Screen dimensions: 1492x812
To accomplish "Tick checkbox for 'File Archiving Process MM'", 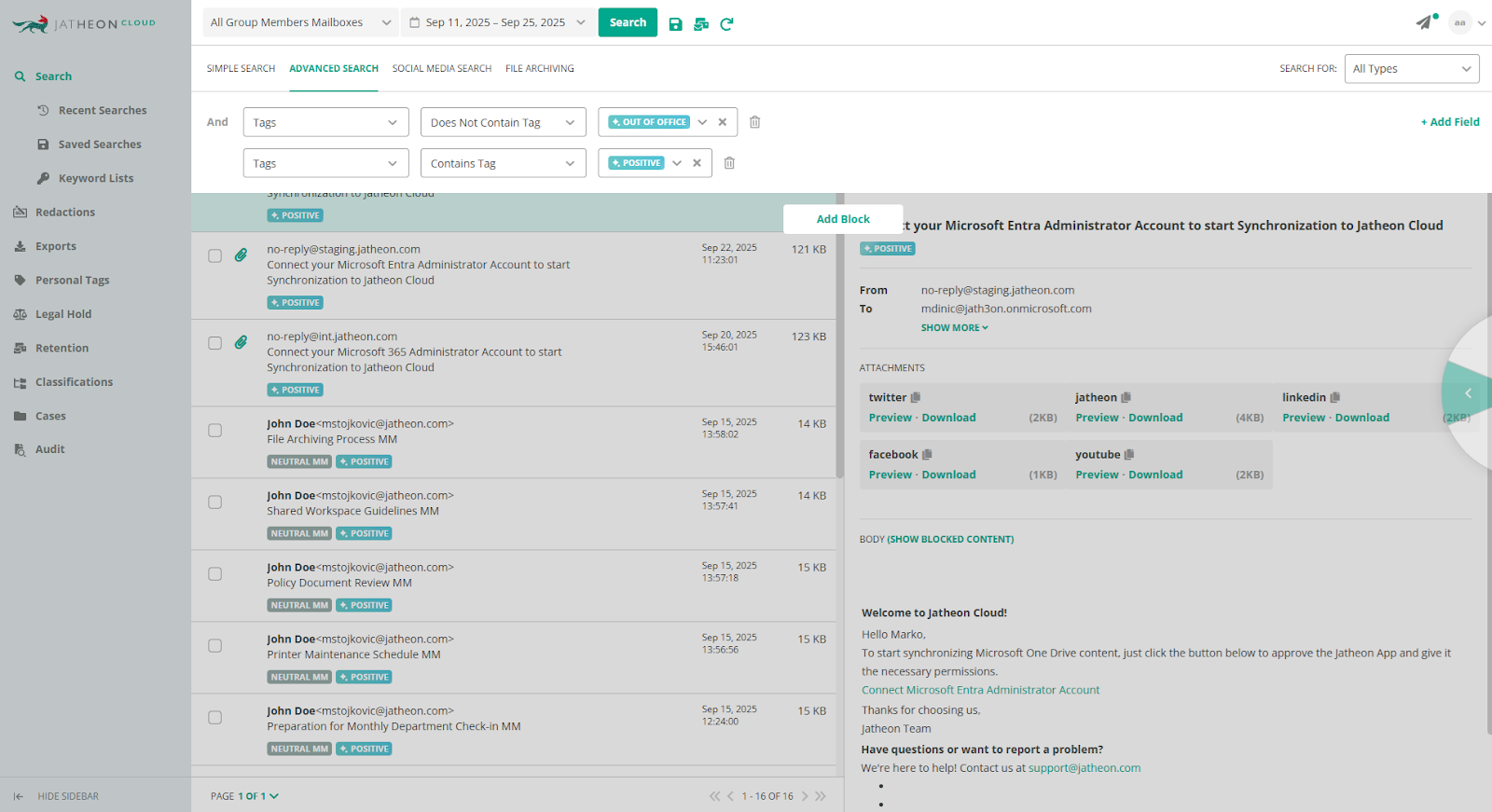I will [x=214, y=431].
